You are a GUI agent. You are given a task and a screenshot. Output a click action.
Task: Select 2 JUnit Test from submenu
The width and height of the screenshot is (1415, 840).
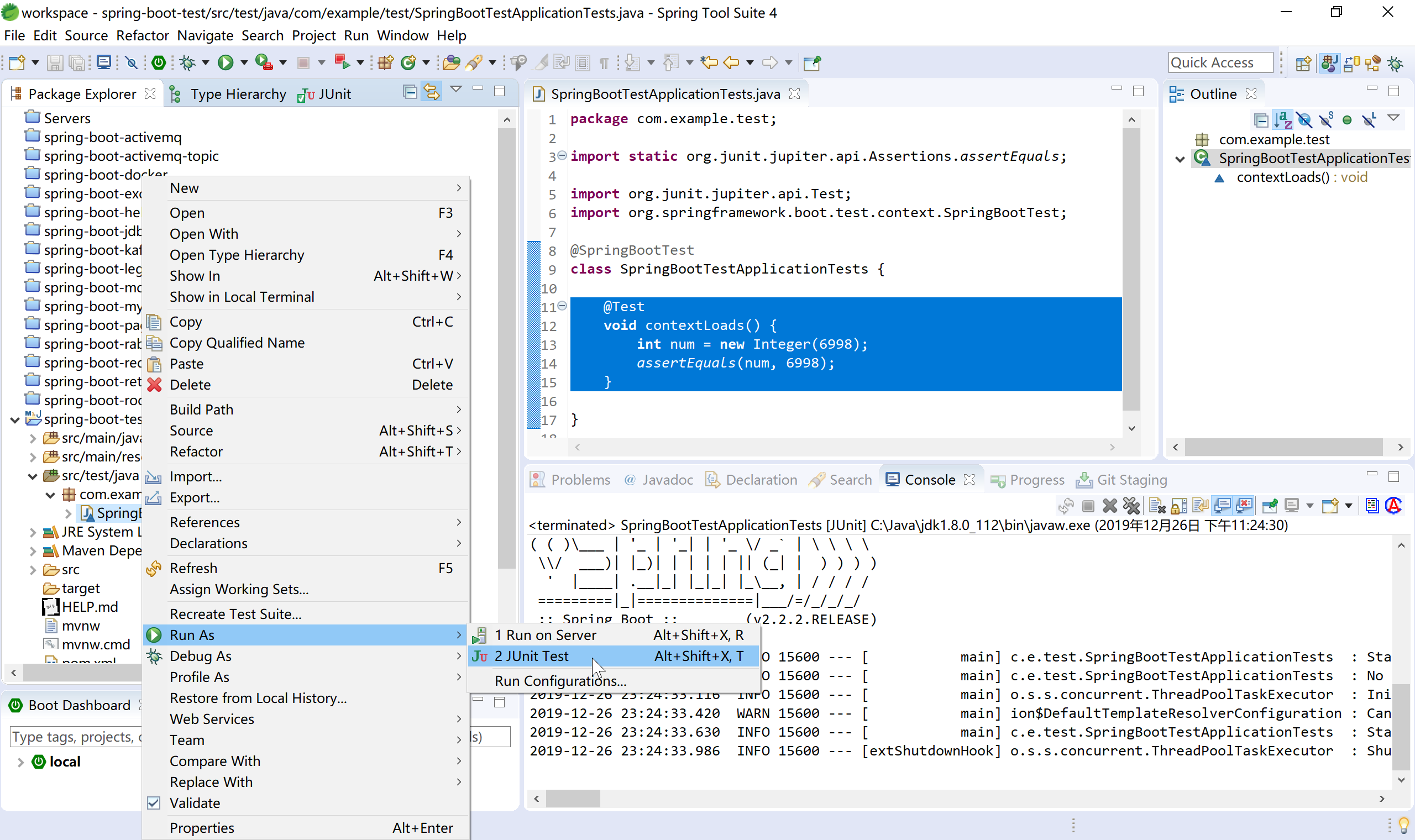[614, 656]
